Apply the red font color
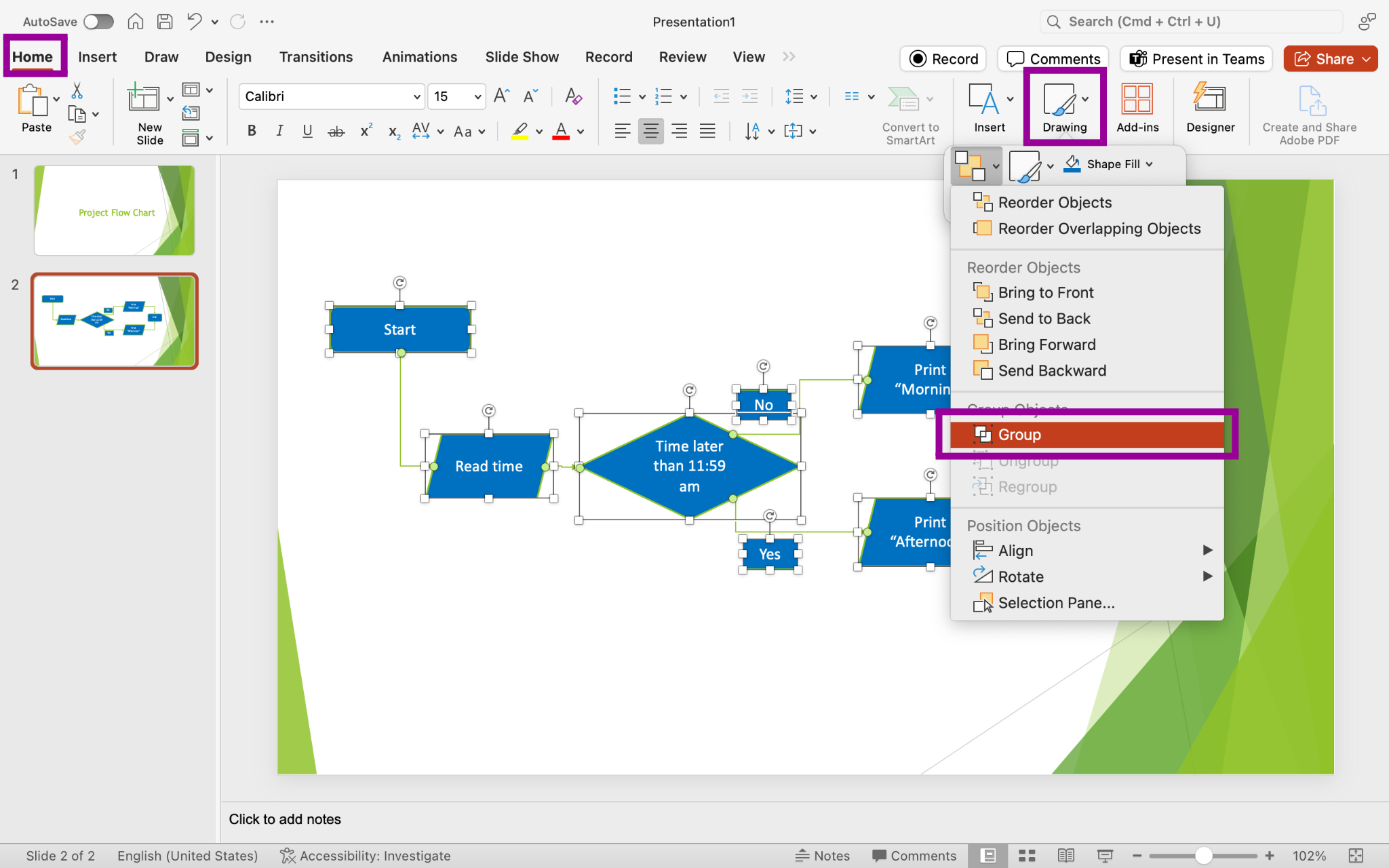This screenshot has width=1389, height=868. pos(561,132)
